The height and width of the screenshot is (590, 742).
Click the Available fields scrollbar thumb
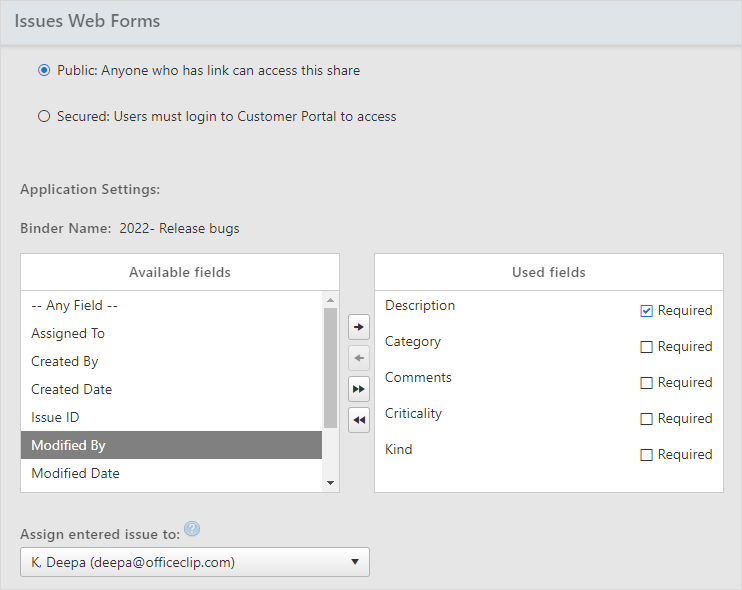click(x=330, y=368)
